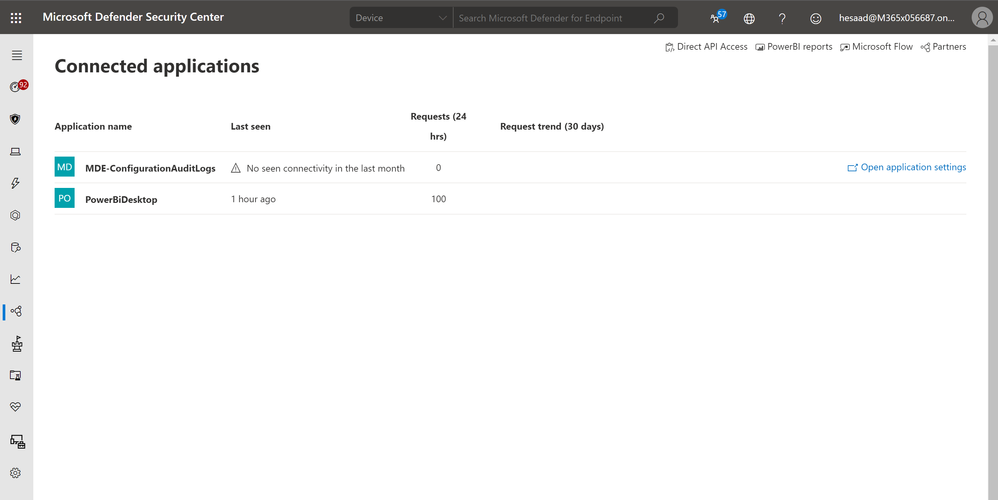Click the Connected applications heading
Viewport: 998px width, 500px height.
[157, 66]
